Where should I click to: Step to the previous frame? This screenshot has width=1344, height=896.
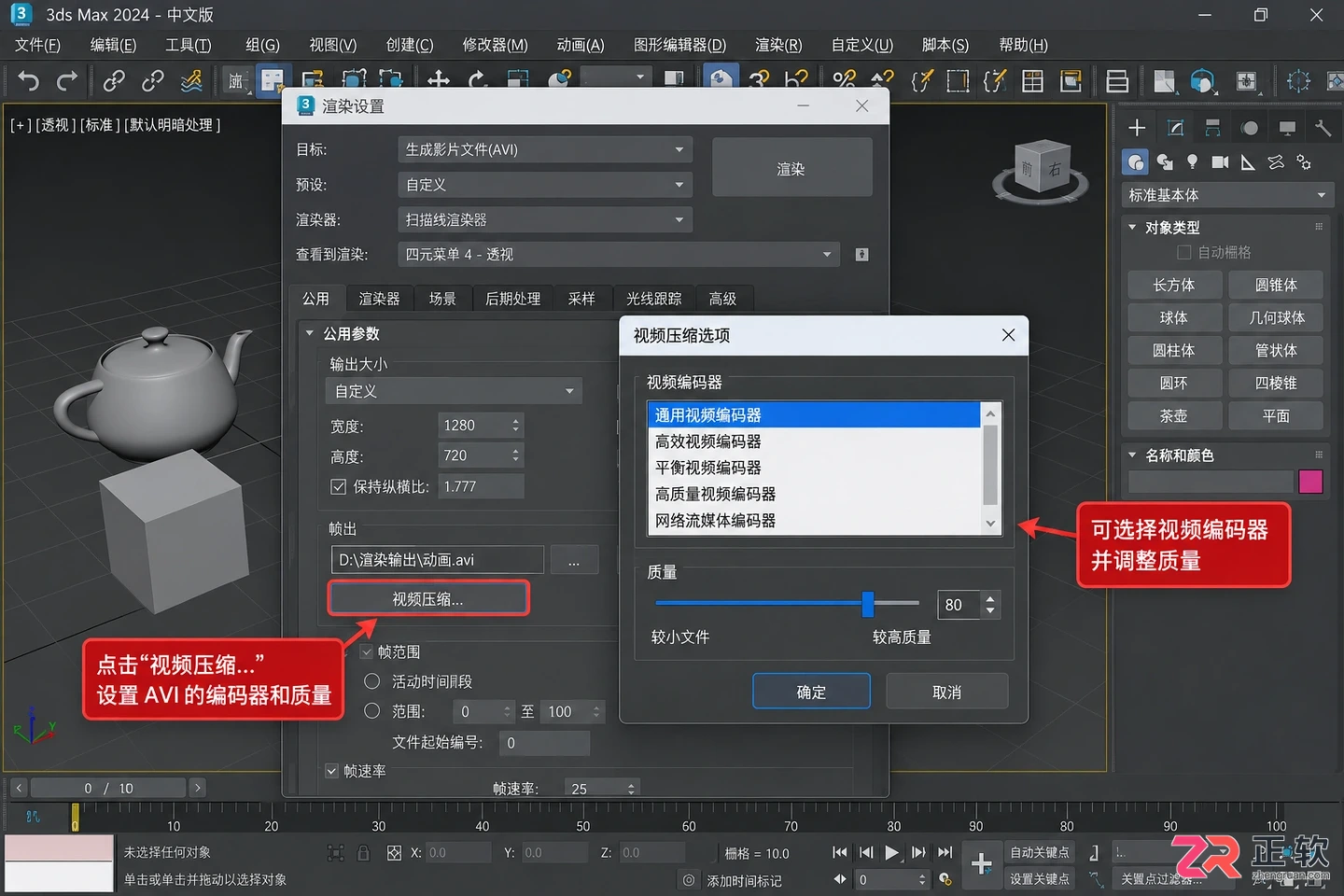tap(866, 852)
